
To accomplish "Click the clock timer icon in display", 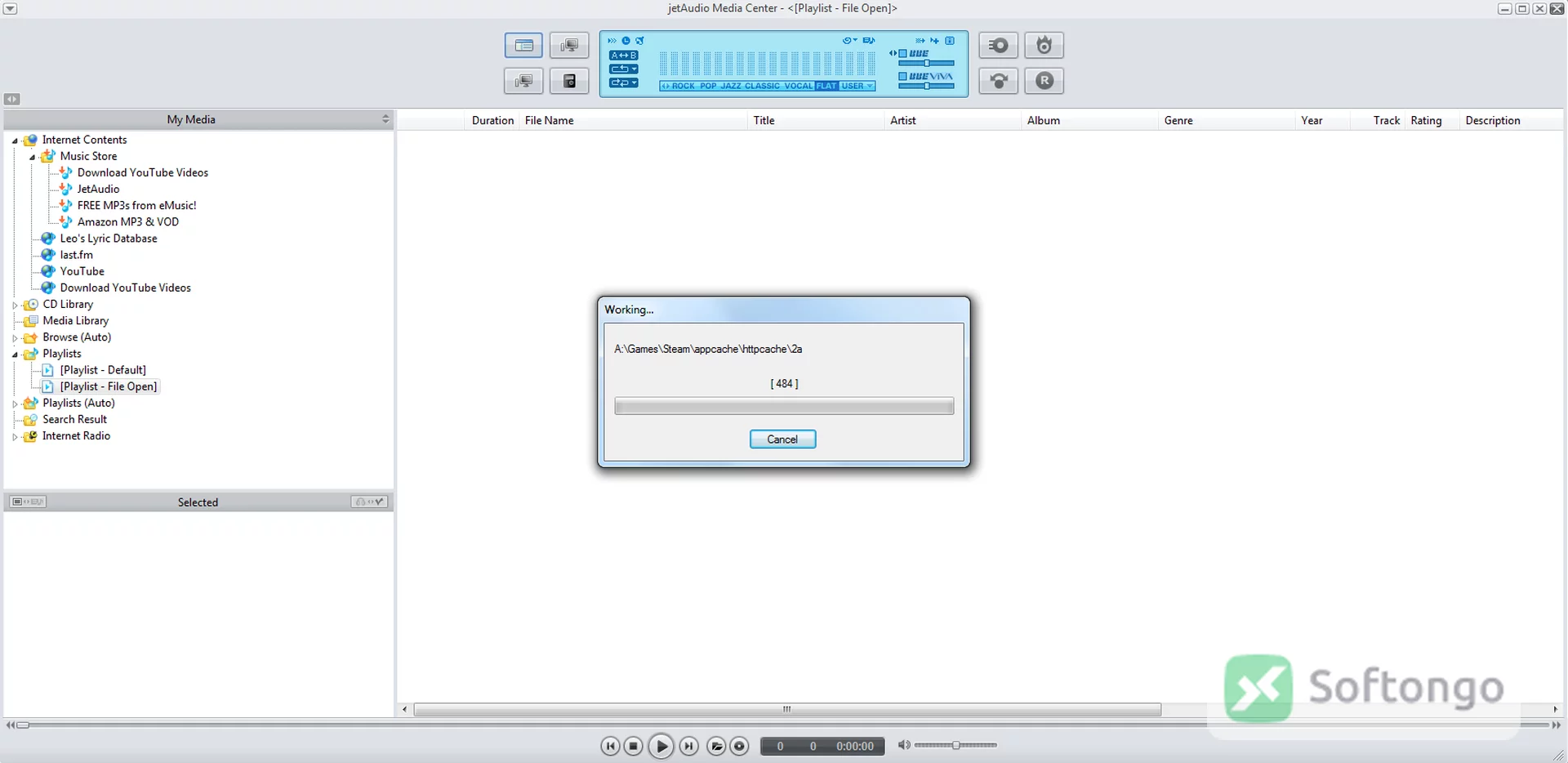I will coord(626,40).
